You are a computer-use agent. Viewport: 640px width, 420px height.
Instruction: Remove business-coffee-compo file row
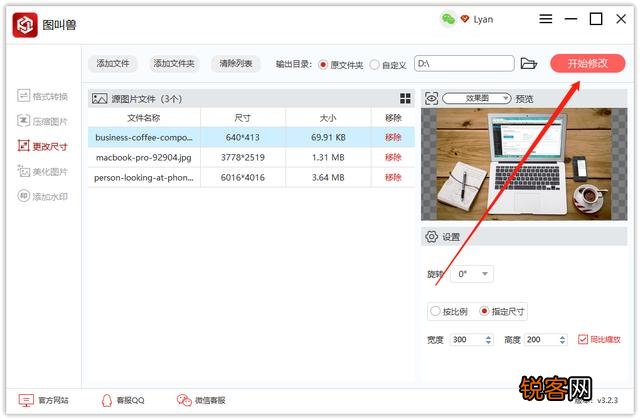click(393, 138)
